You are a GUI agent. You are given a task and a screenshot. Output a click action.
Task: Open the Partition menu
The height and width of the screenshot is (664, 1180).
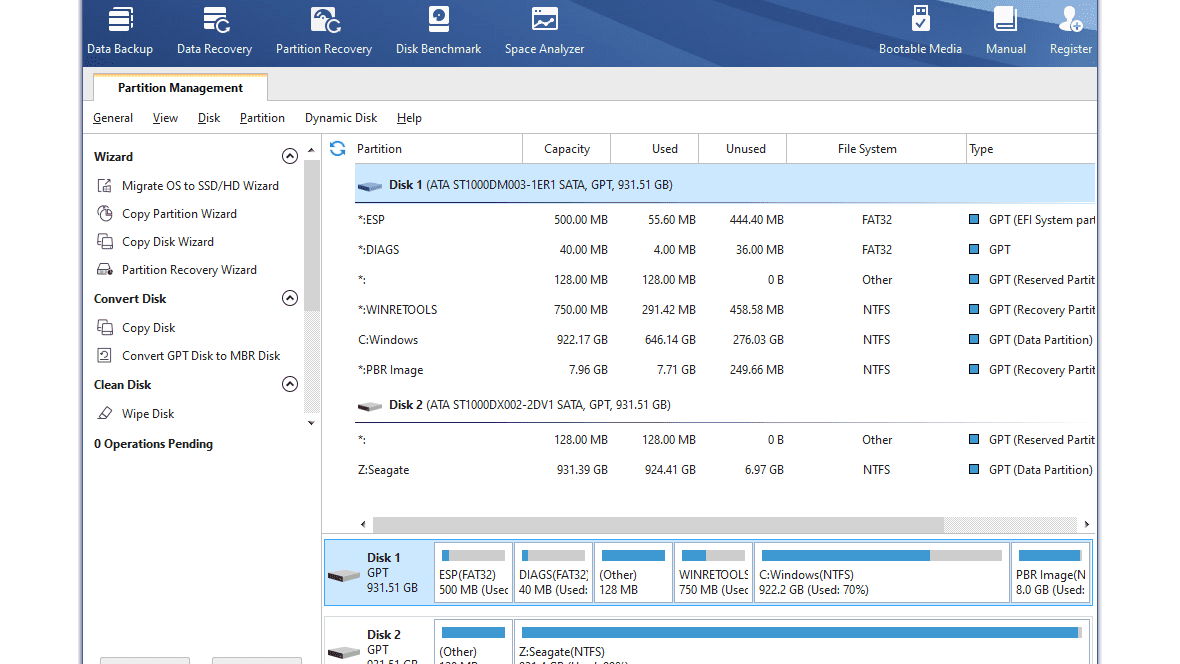[262, 118]
